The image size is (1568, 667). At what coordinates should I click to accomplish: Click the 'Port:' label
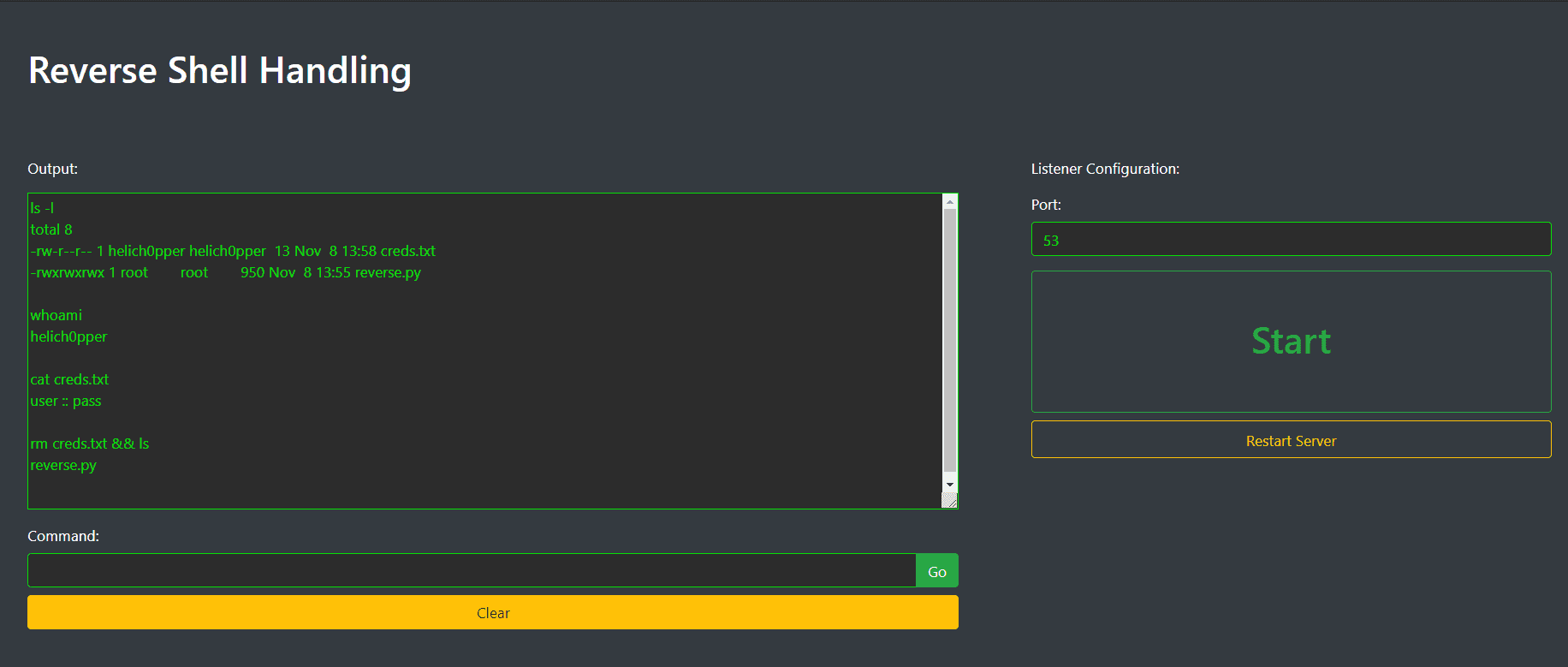[x=1046, y=205]
